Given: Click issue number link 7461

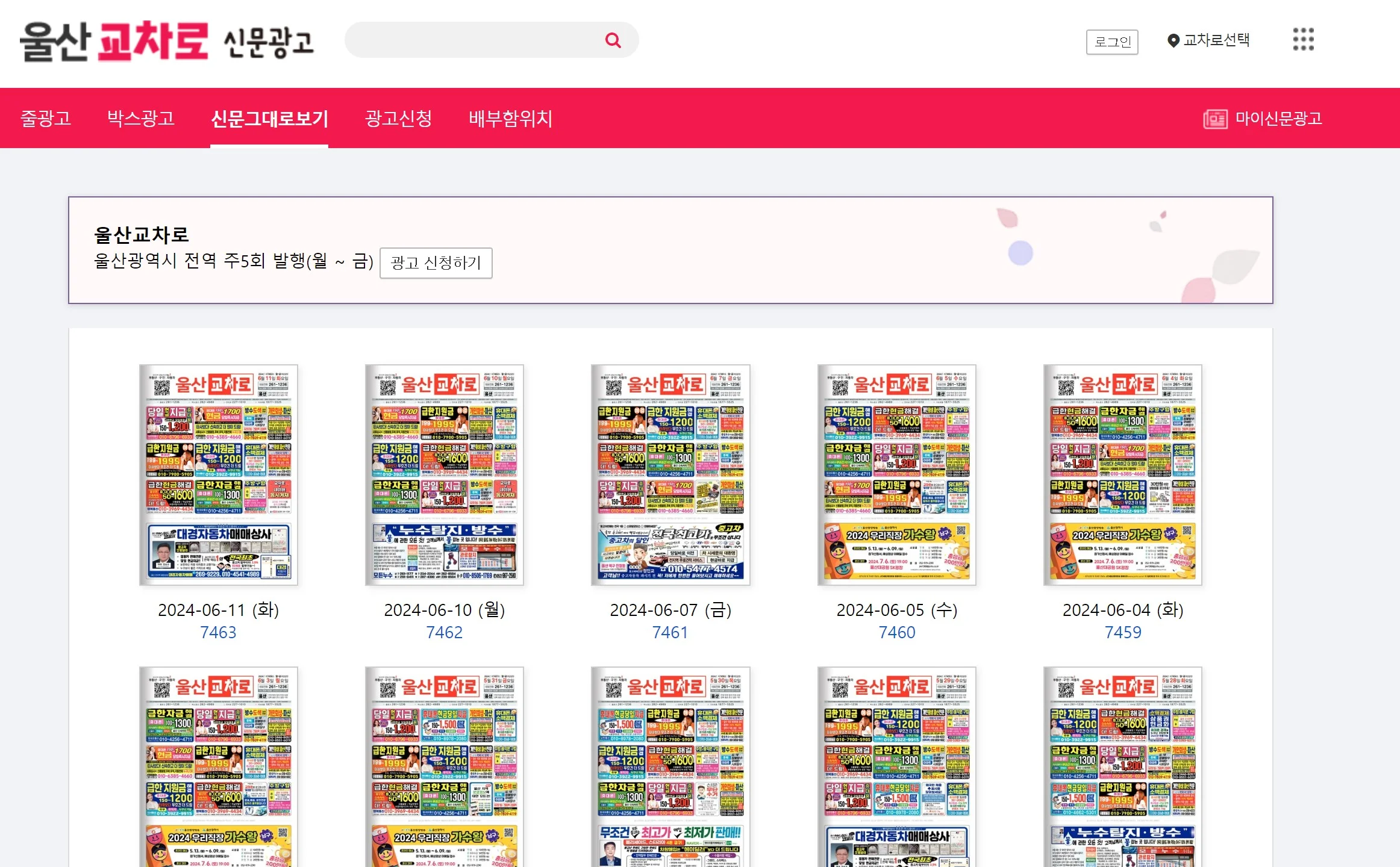Looking at the screenshot, I should click(670, 632).
